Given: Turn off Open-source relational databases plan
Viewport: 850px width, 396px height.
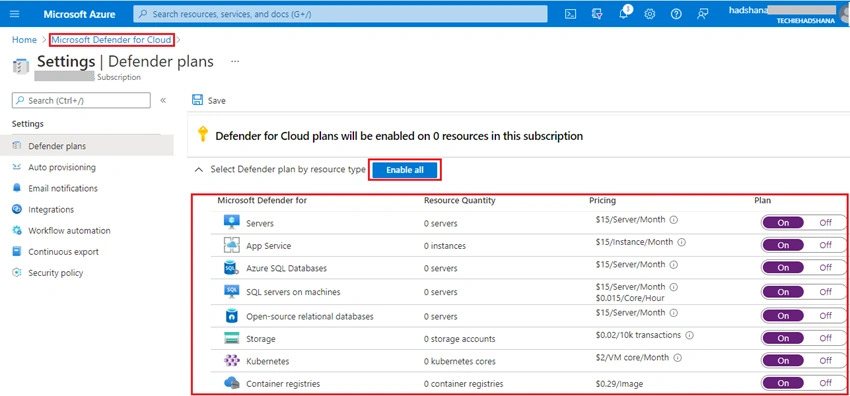Looking at the screenshot, I should pos(825,315).
